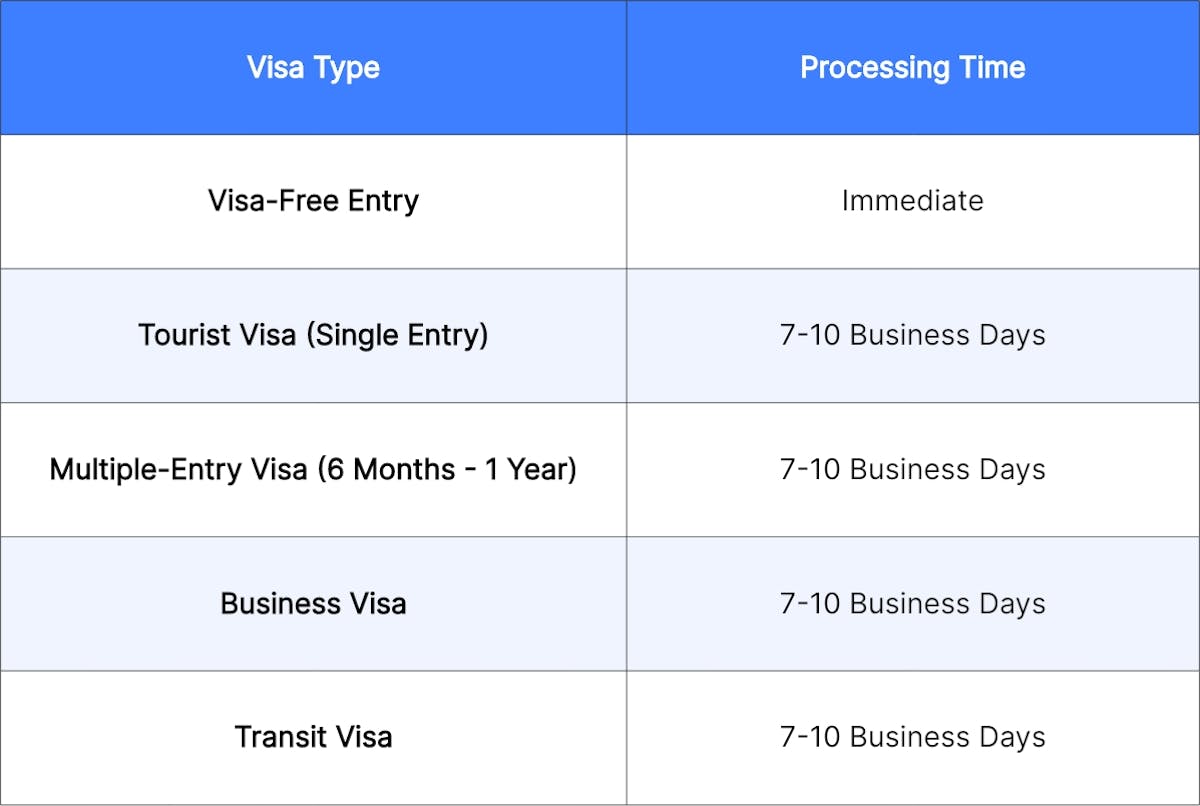Click the word "Type" in the header
Viewport: 1200px width, 806px height.
pos(349,68)
